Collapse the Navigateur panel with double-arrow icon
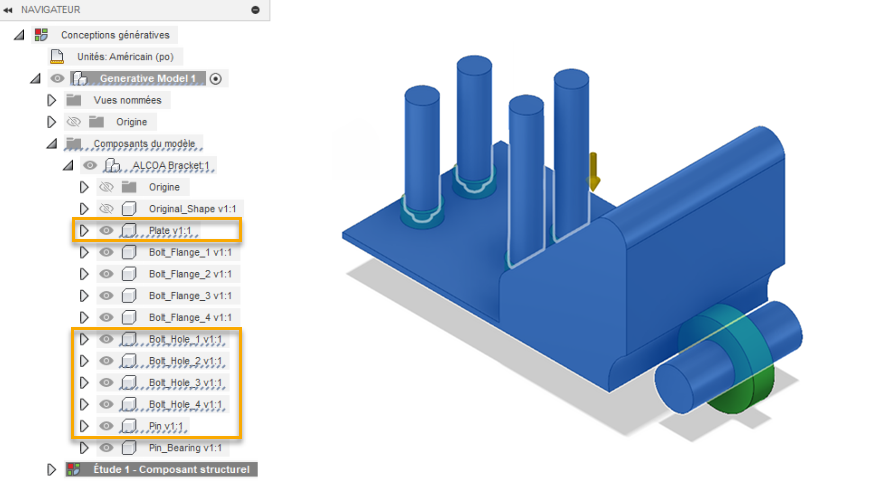This screenshot has height=482, width=892. click(x=8, y=10)
